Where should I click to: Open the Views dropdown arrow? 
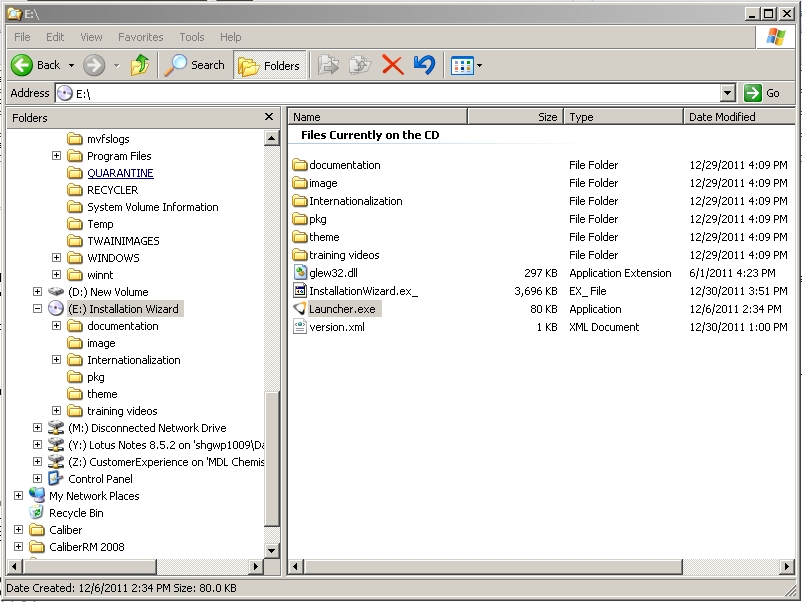point(479,65)
